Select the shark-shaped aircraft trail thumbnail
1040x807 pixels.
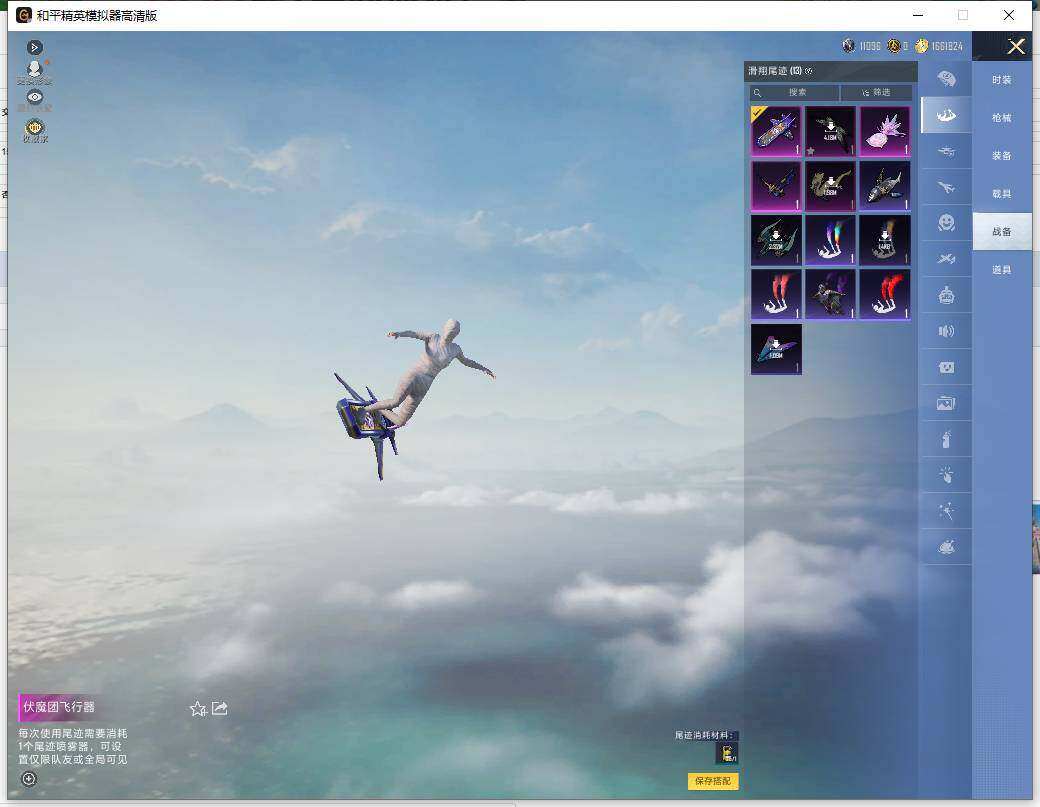[885, 186]
